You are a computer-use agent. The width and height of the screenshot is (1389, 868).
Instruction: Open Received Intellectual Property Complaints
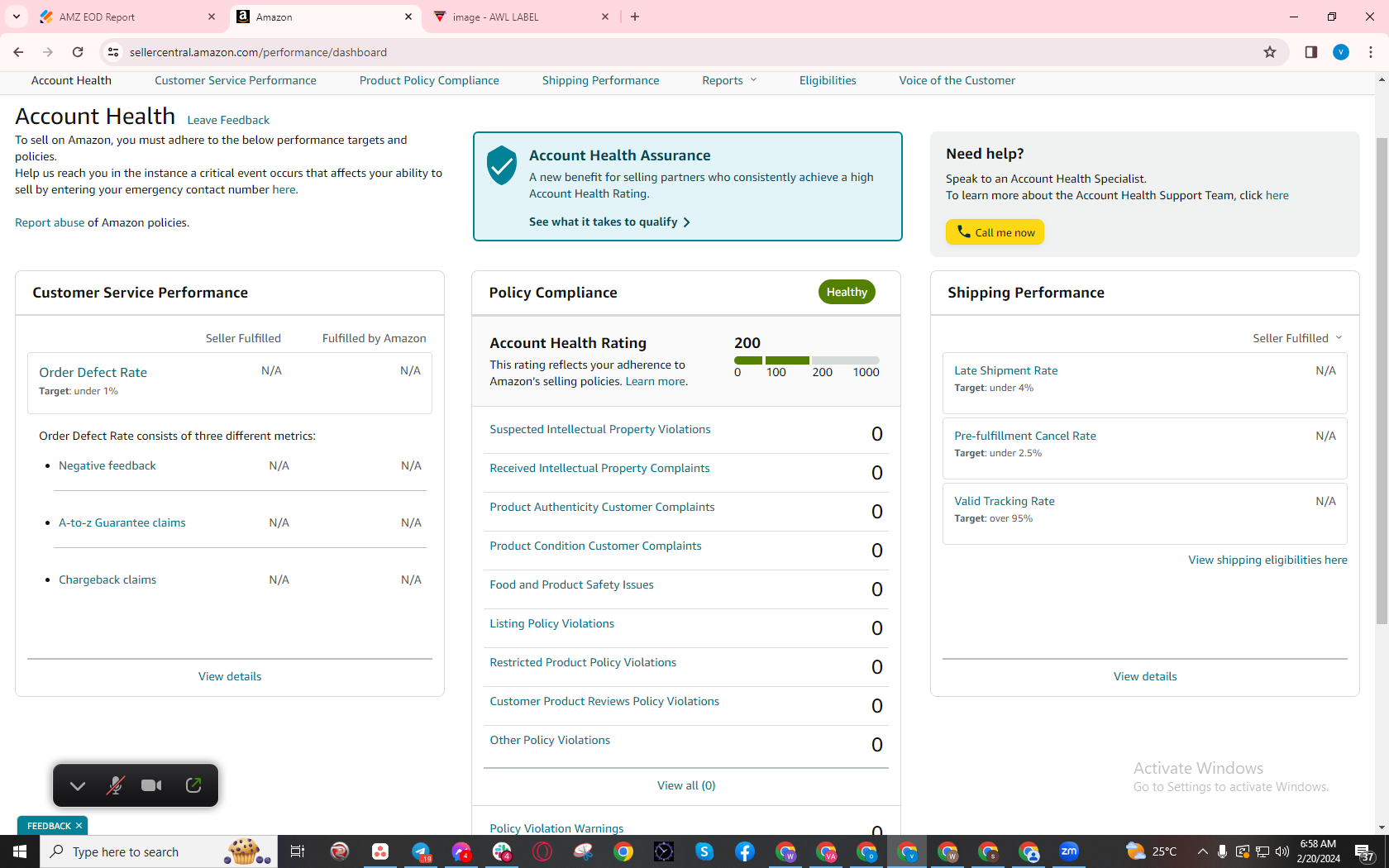(x=599, y=468)
